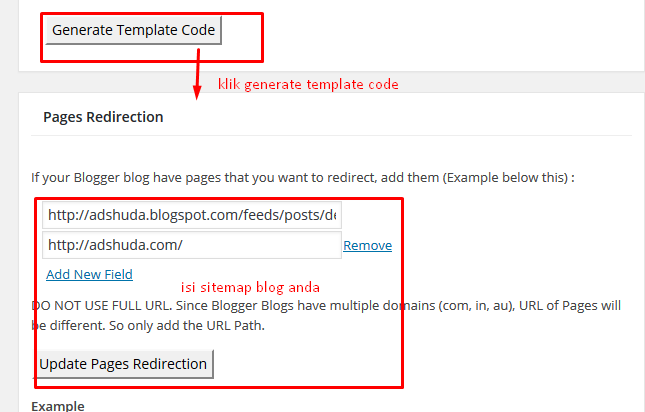Select the Pages Redirection heading
Screen dimensions: 645x412
point(103,117)
